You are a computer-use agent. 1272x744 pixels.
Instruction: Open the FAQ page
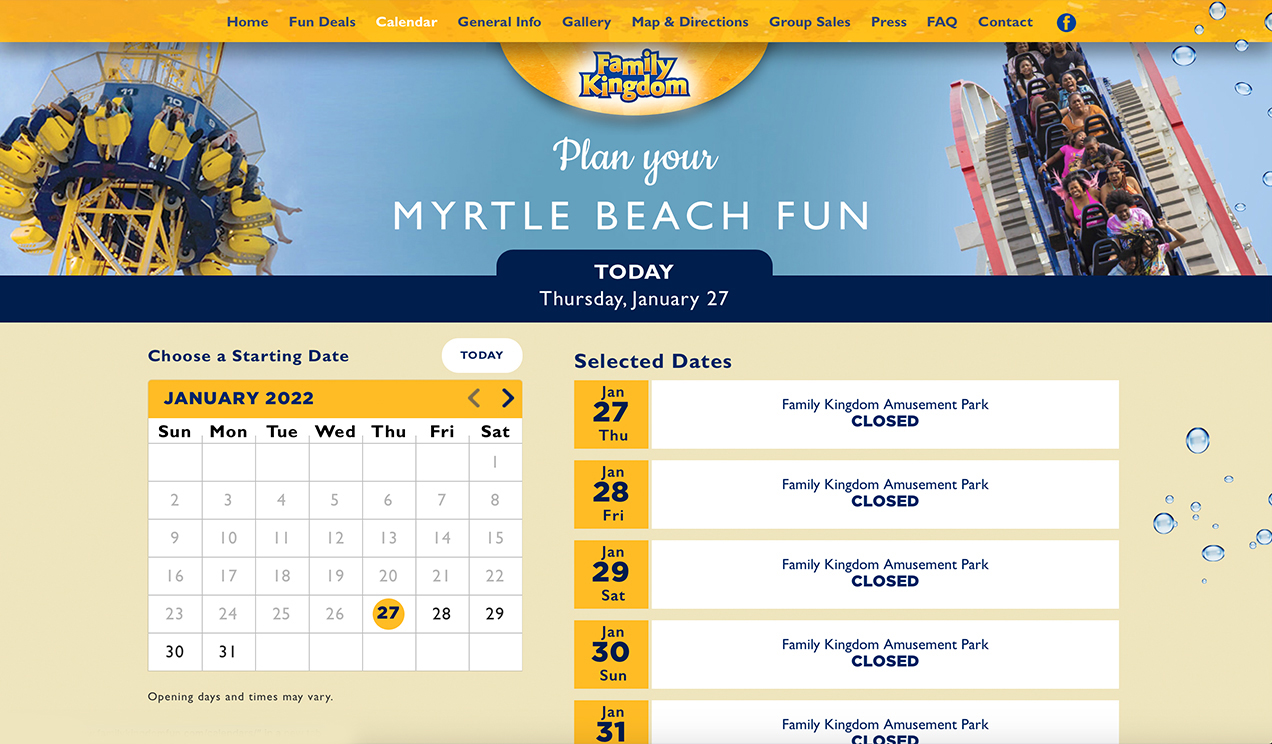coord(941,22)
